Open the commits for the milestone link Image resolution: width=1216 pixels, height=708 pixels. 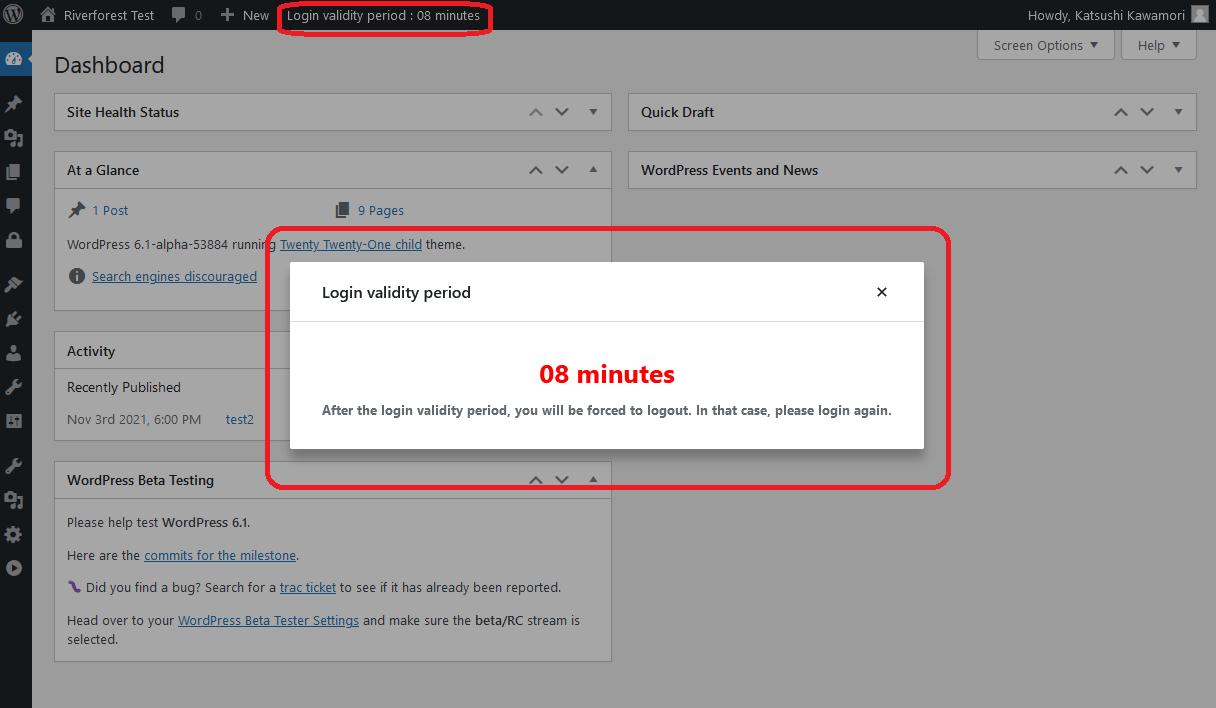(219, 555)
